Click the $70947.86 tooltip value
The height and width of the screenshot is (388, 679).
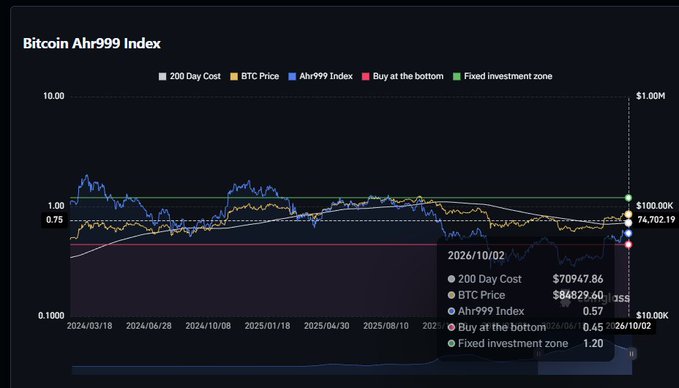(578, 279)
